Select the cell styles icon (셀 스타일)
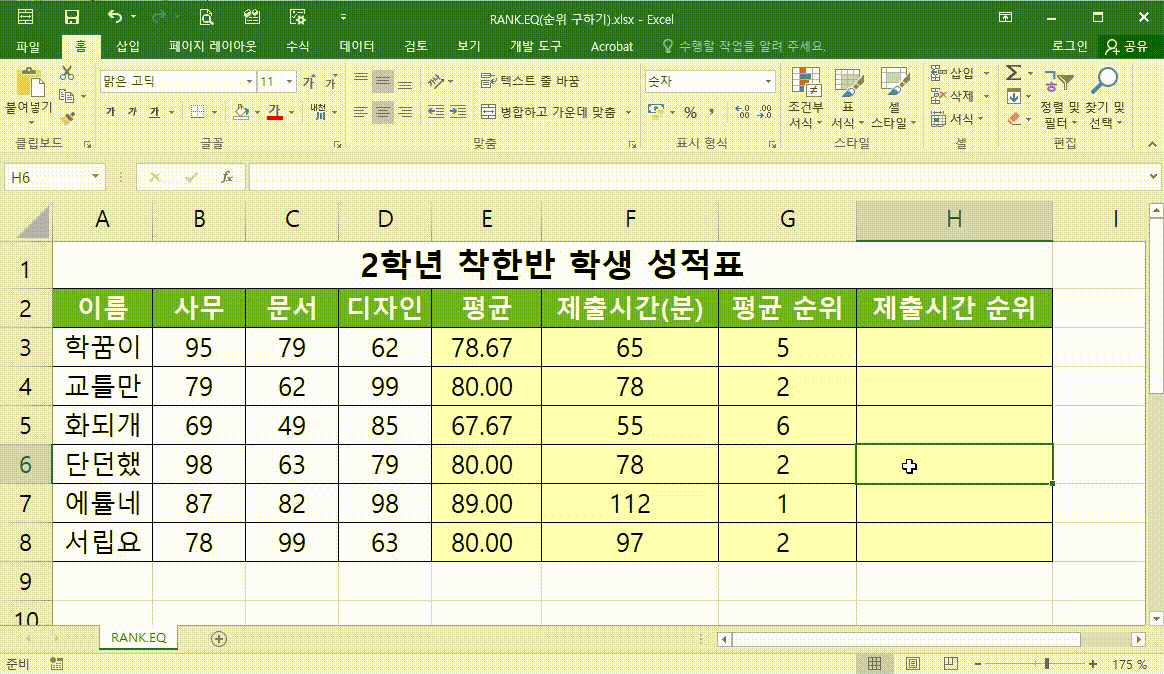Screen dimensions: 1164x674 point(894,97)
